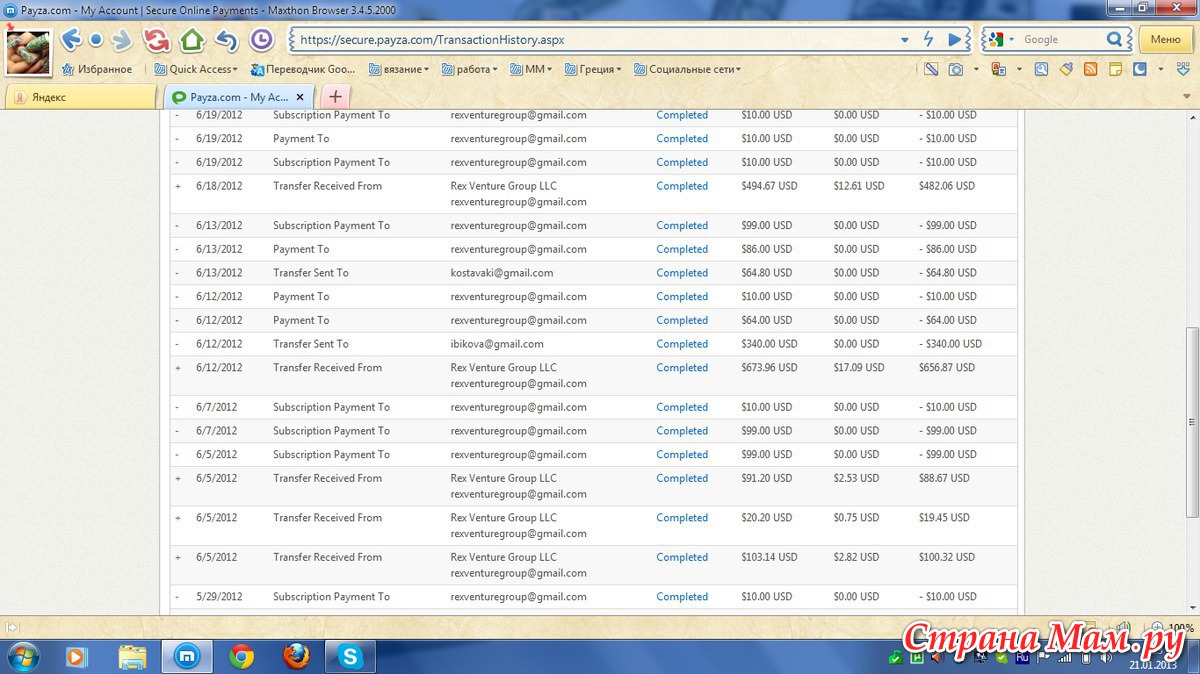Screen dimensions: 1200x674
Task: Click the lightning bolt icon in address bar
Action: click(x=929, y=39)
